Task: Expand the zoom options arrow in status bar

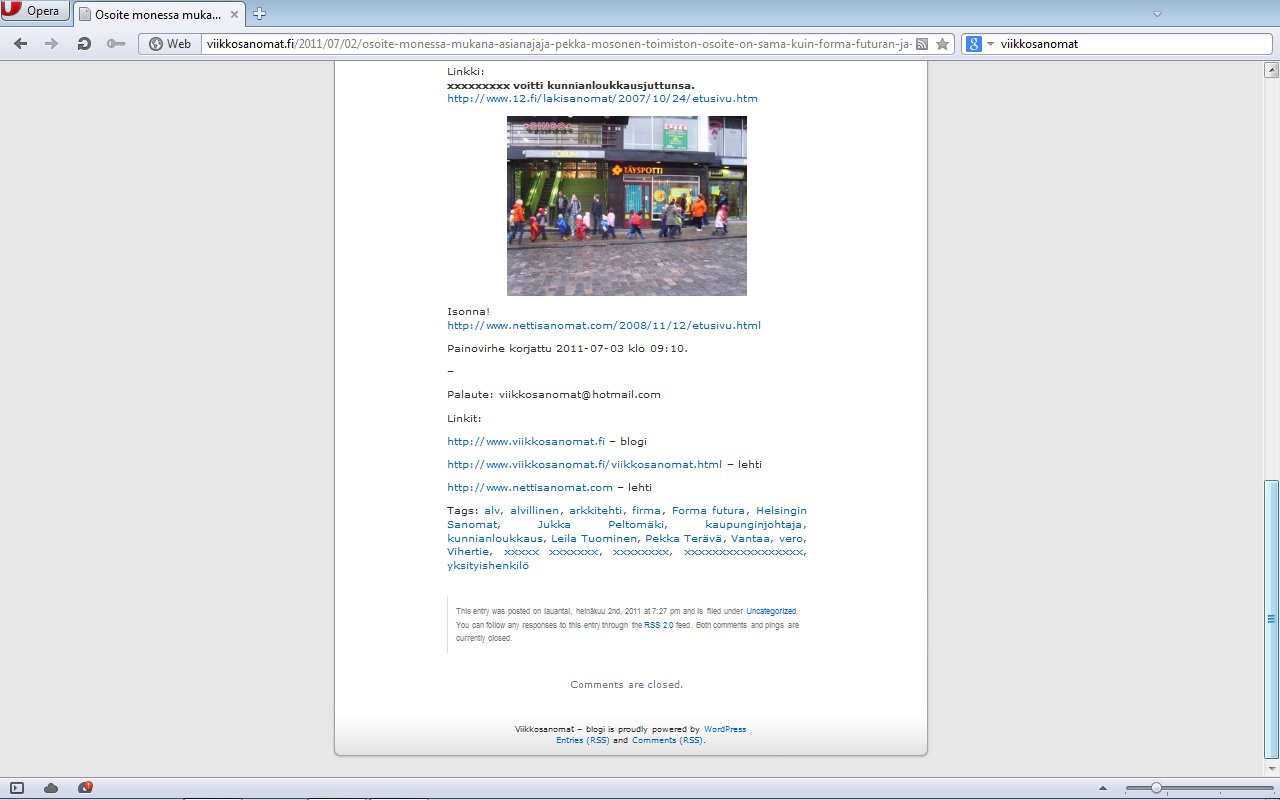Action: click(x=1103, y=788)
